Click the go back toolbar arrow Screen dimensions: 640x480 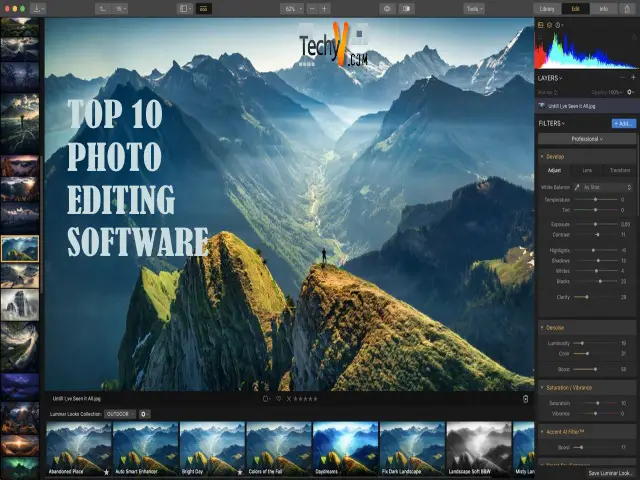pos(103,9)
